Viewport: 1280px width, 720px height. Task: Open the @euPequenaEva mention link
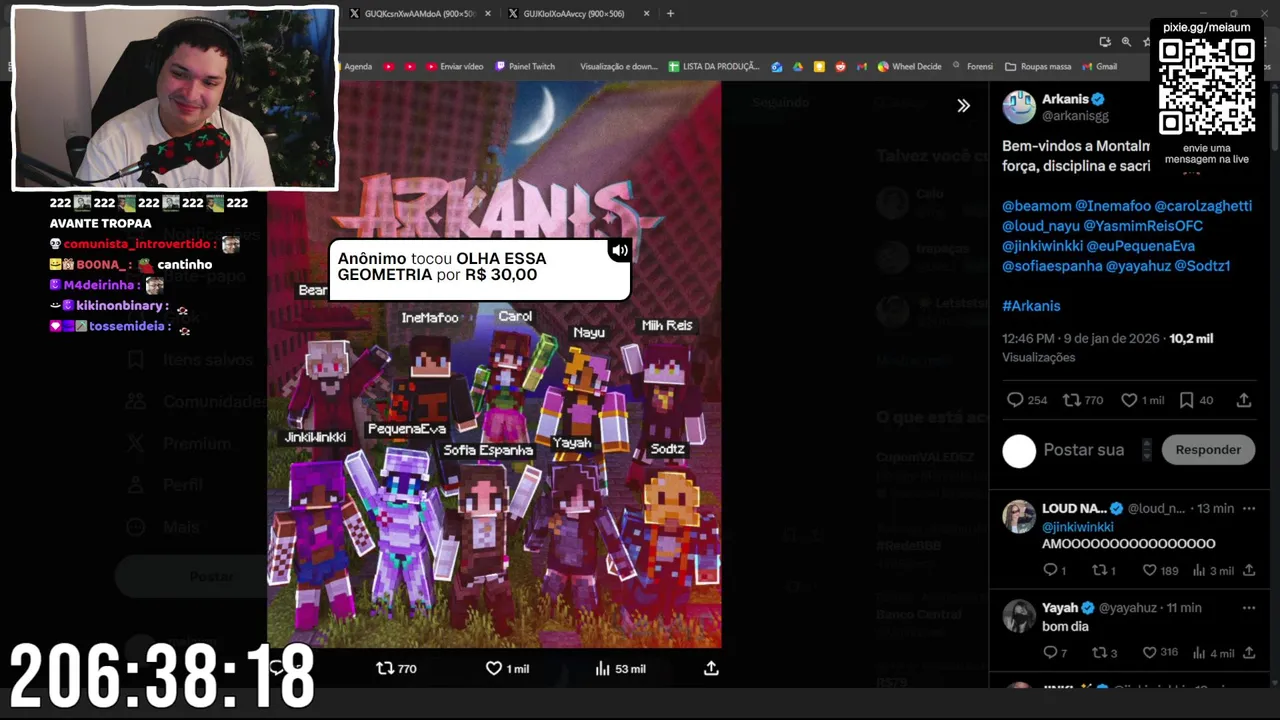[1141, 246]
